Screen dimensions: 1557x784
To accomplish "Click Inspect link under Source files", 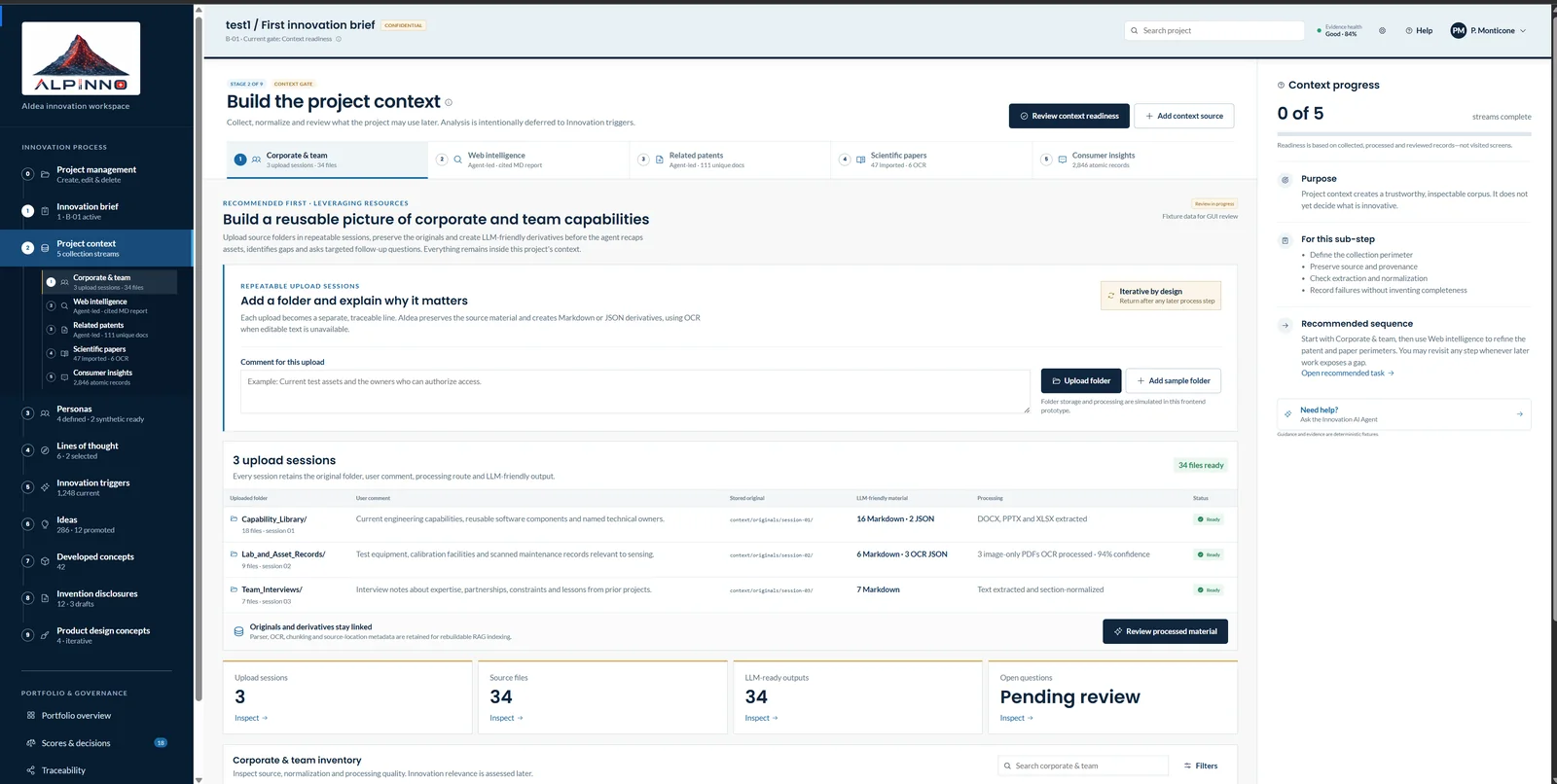I will click(506, 718).
